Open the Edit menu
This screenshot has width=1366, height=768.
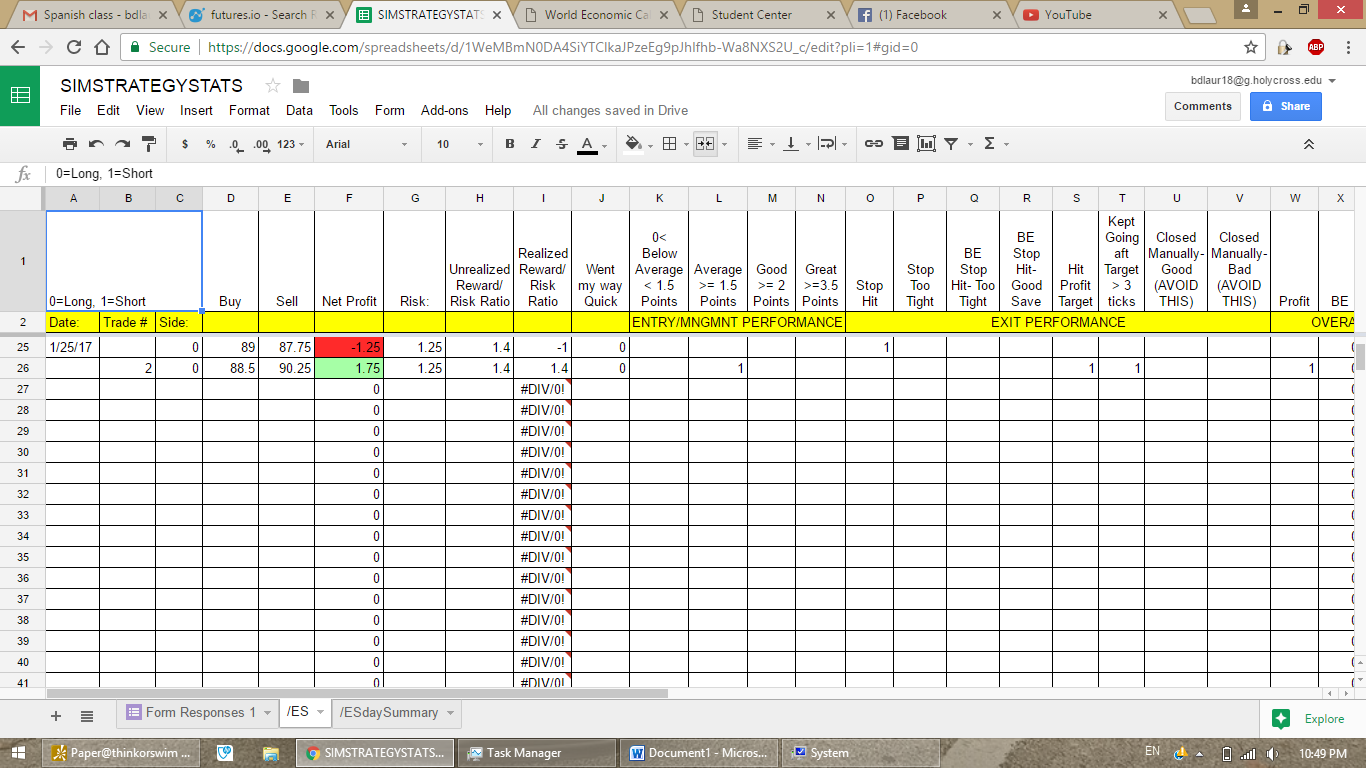tap(108, 110)
